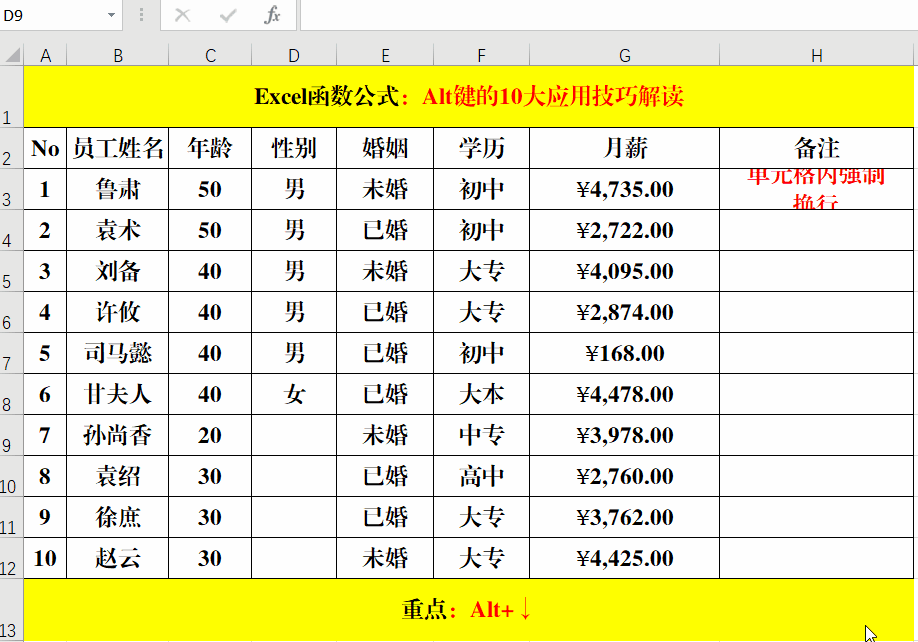Select row 9 header
The width and height of the screenshot is (918, 642).
click(x=12, y=435)
